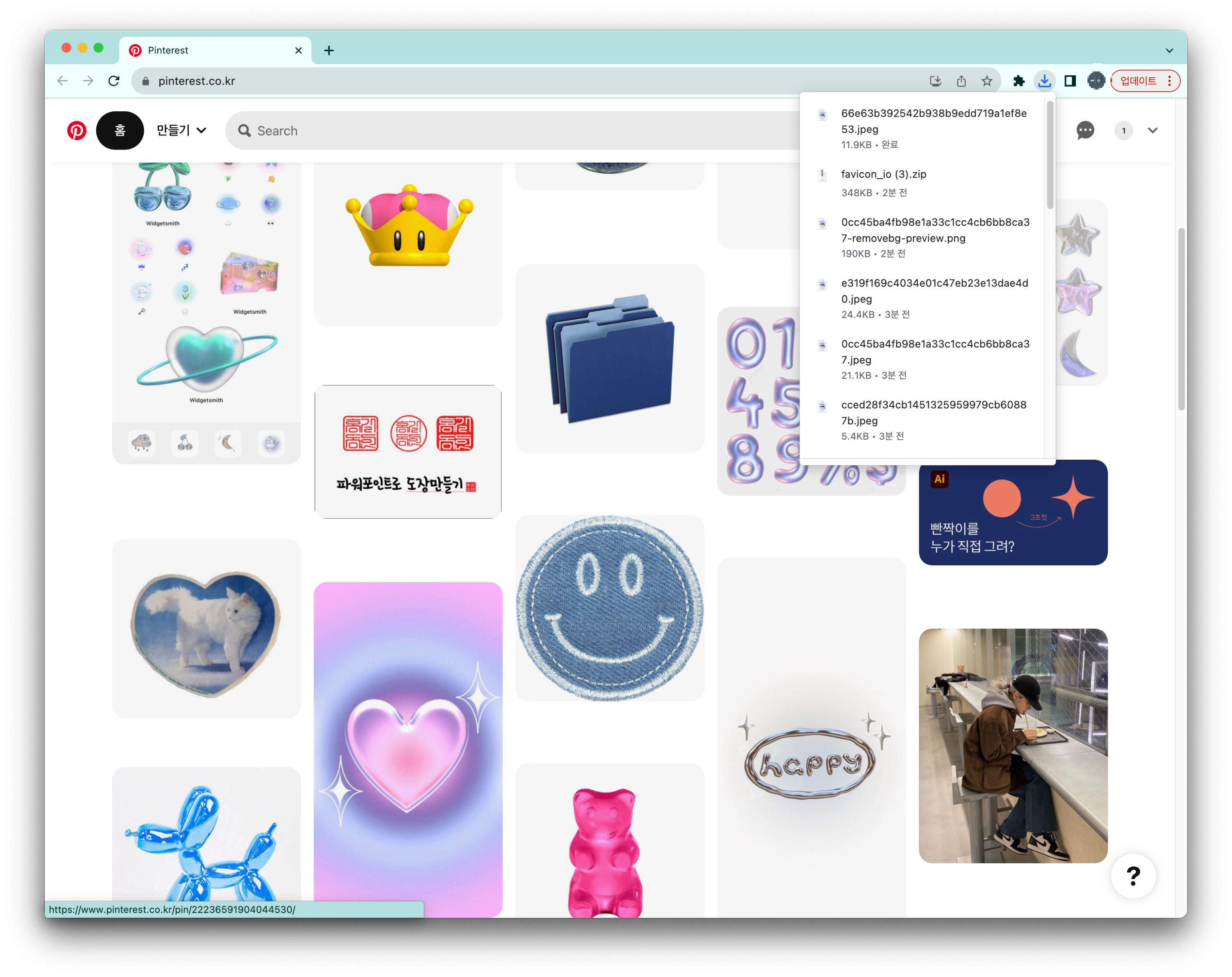Click the Pinterest logo icon
This screenshot has width=1232, height=977.
click(x=76, y=130)
